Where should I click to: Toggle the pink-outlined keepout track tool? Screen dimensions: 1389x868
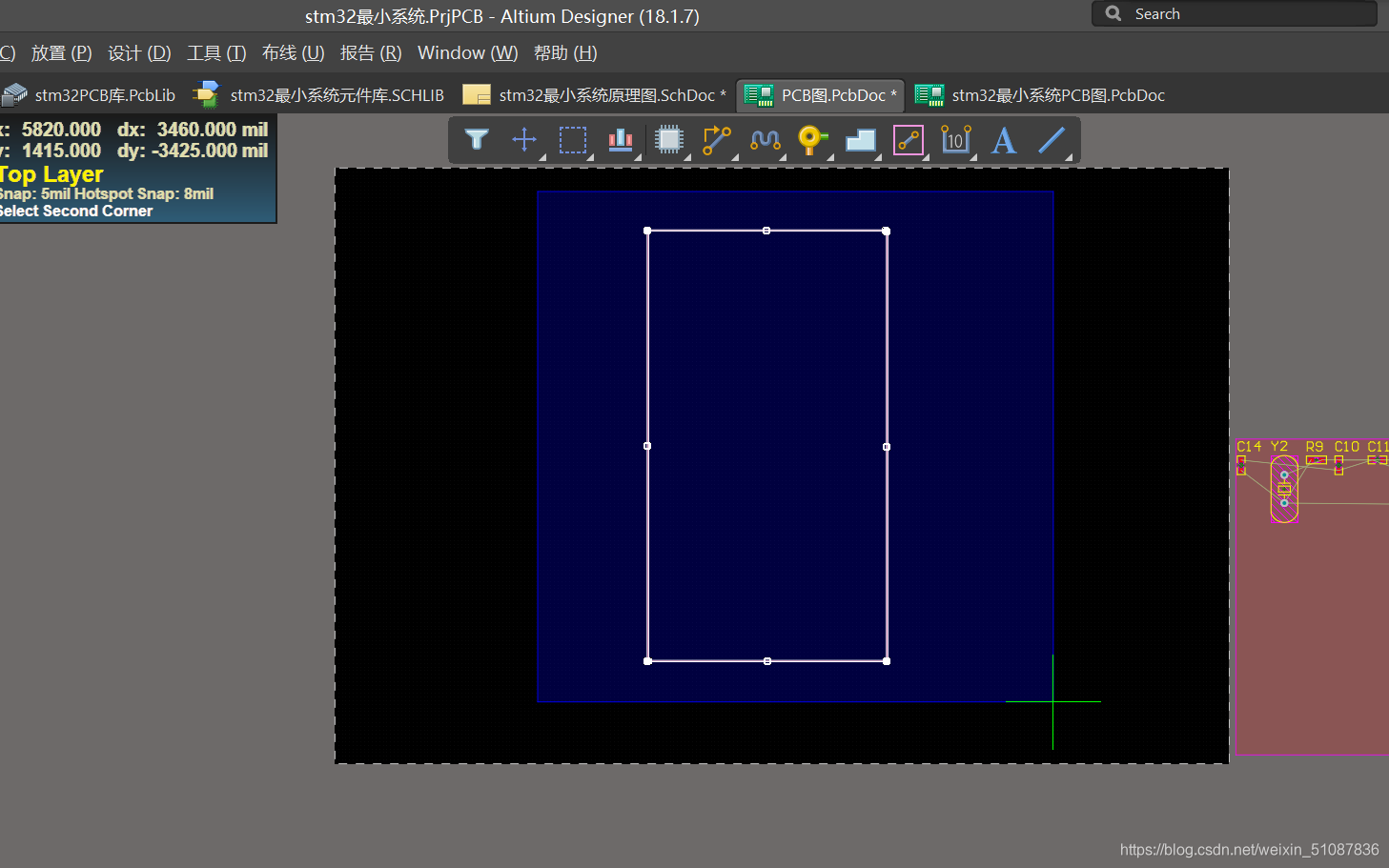909,140
